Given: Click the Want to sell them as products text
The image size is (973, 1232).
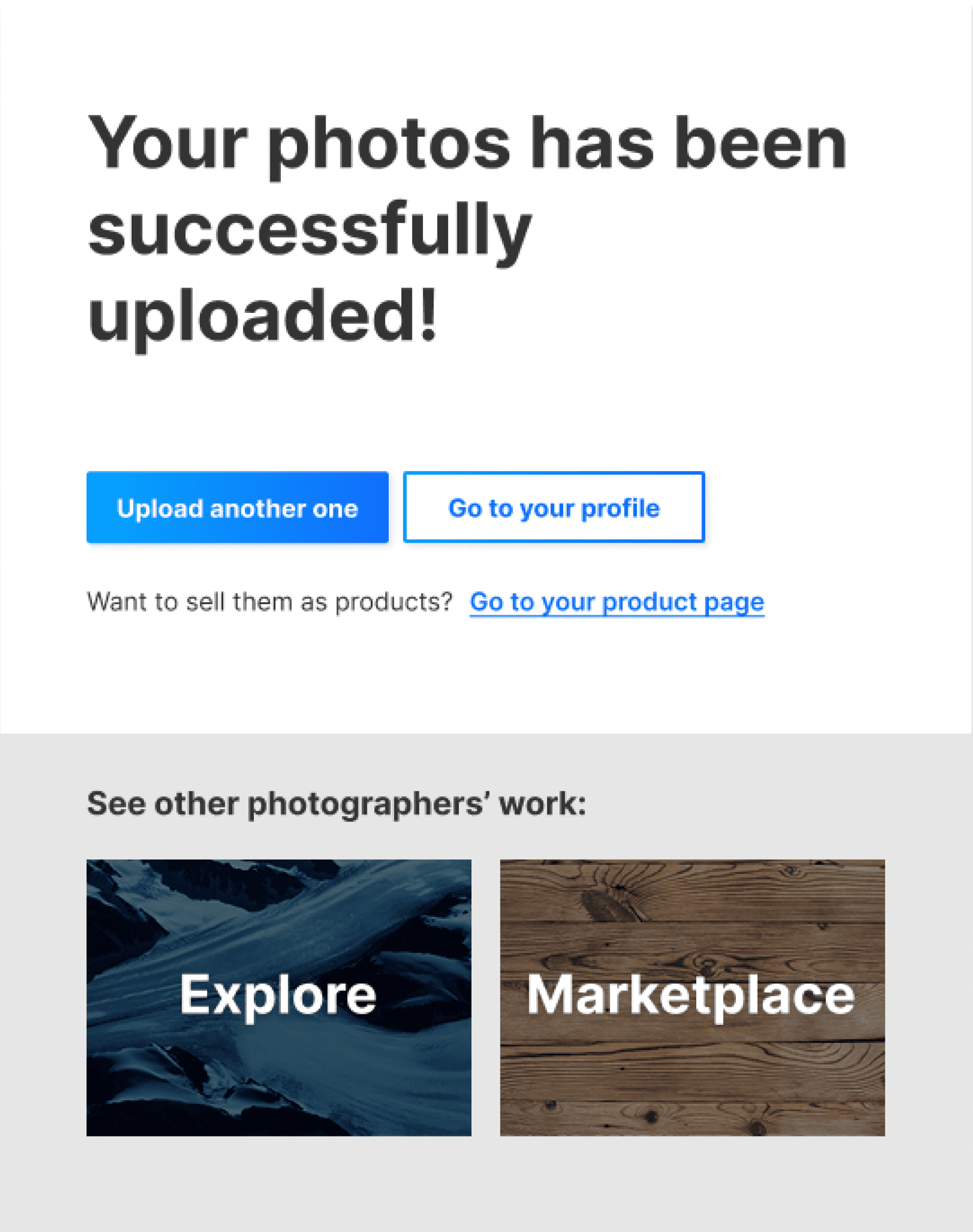Looking at the screenshot, I should pyautogui.click(x=270, y=602).
